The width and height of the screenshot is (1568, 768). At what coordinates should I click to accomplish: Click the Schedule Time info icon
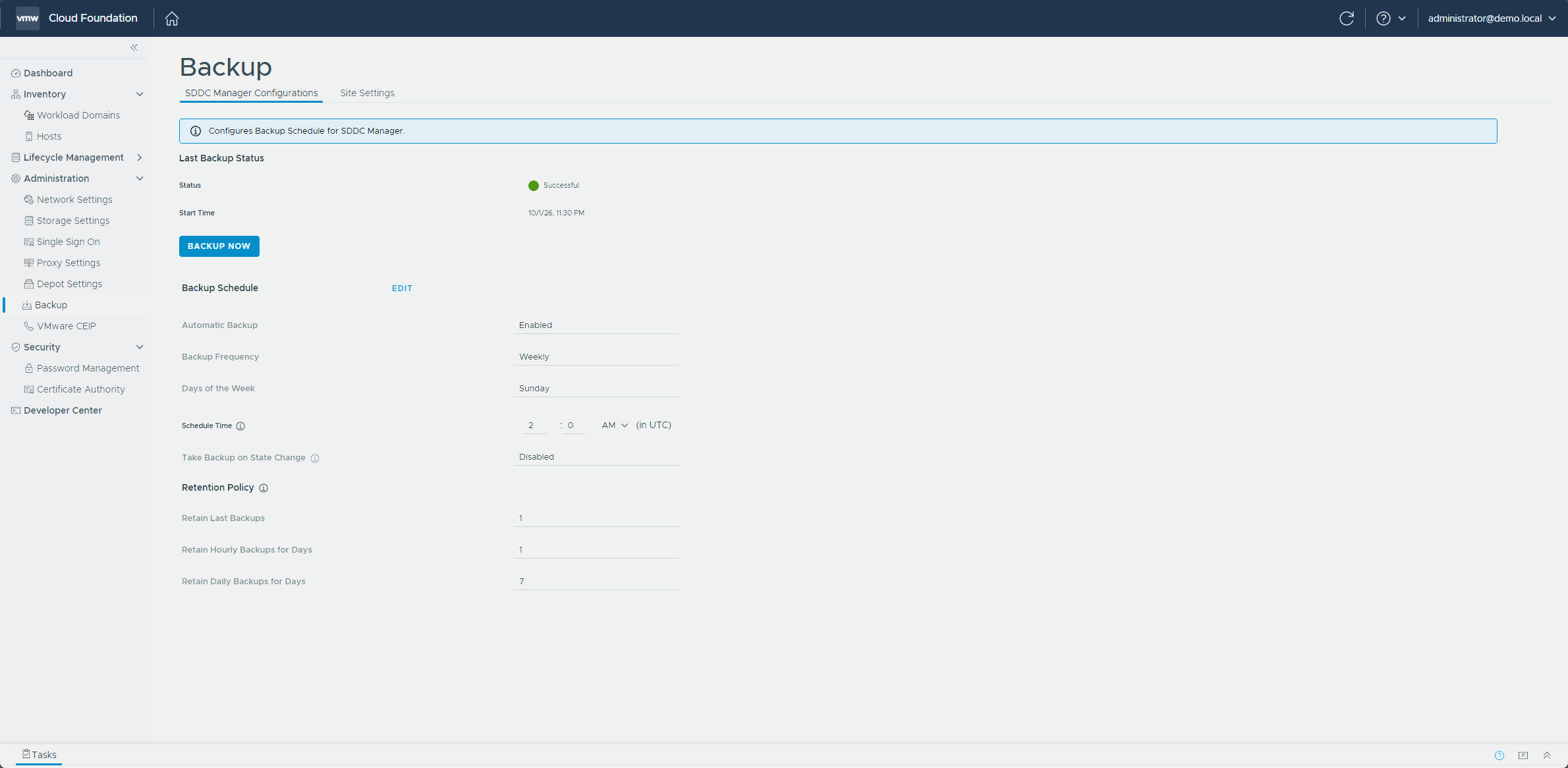point(240,426)
